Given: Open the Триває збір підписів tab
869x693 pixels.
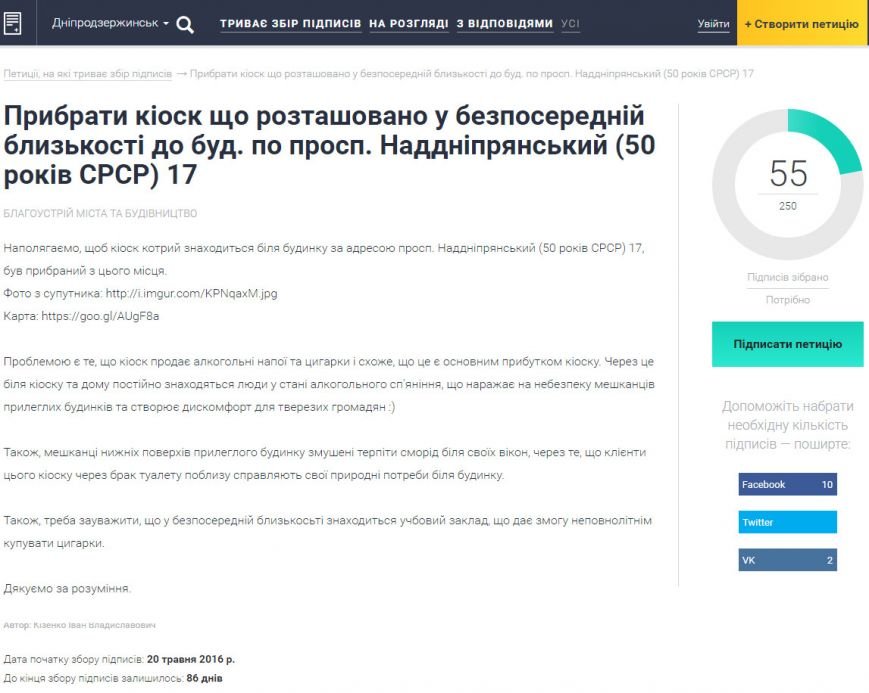Looking at the screenshot, I should point(290,24).
